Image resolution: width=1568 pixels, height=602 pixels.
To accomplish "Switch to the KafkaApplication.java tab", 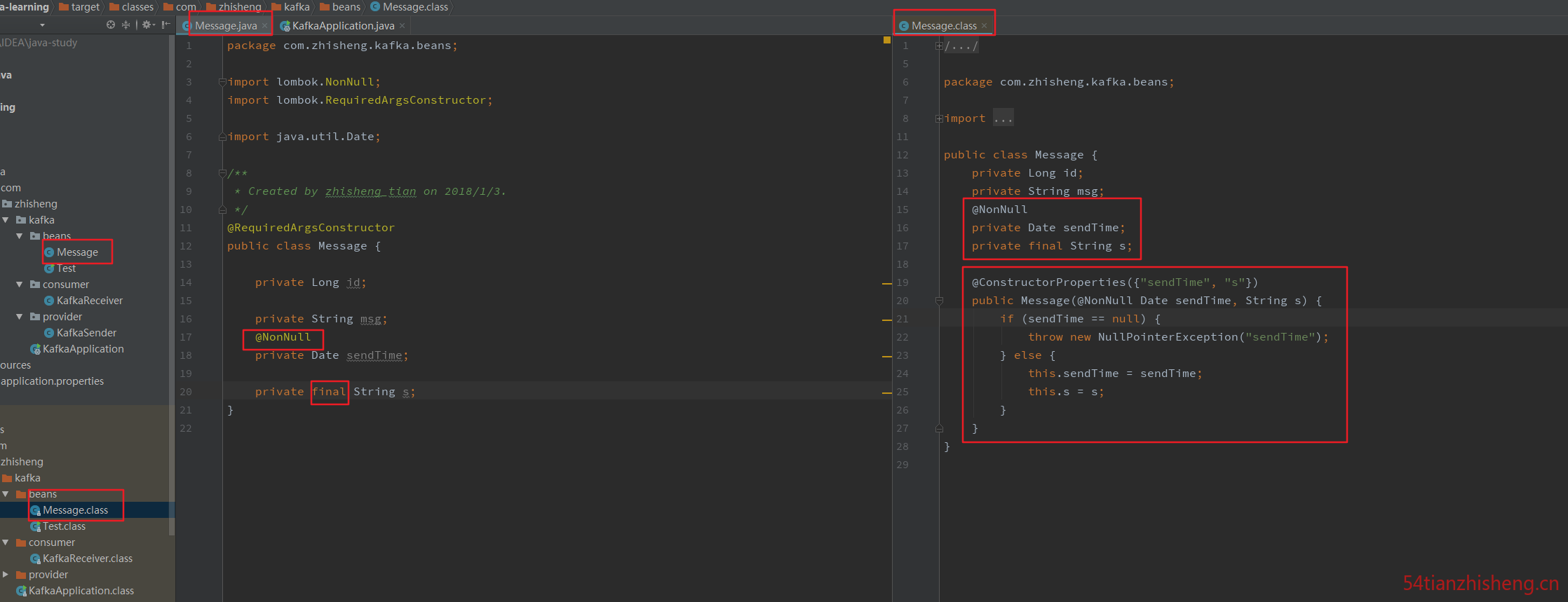I will [x=343, y=26].
